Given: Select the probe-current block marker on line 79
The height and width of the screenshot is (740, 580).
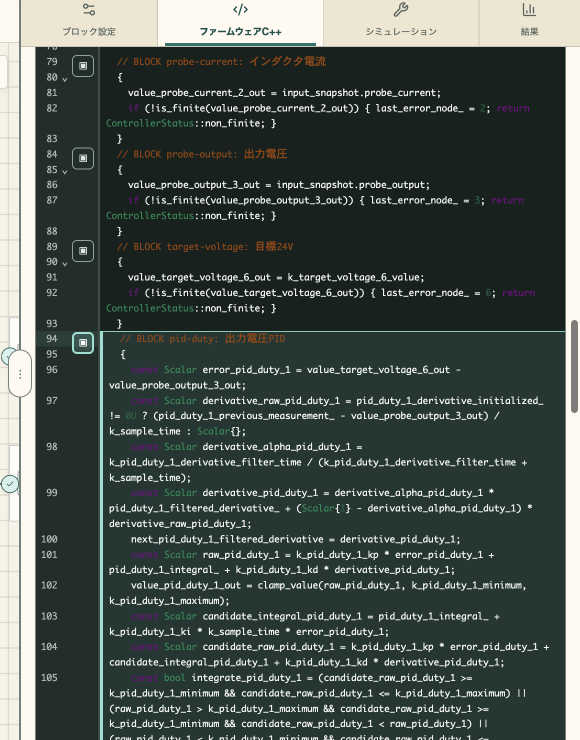Looking at the screenshot, I should (x=83, y=66).
